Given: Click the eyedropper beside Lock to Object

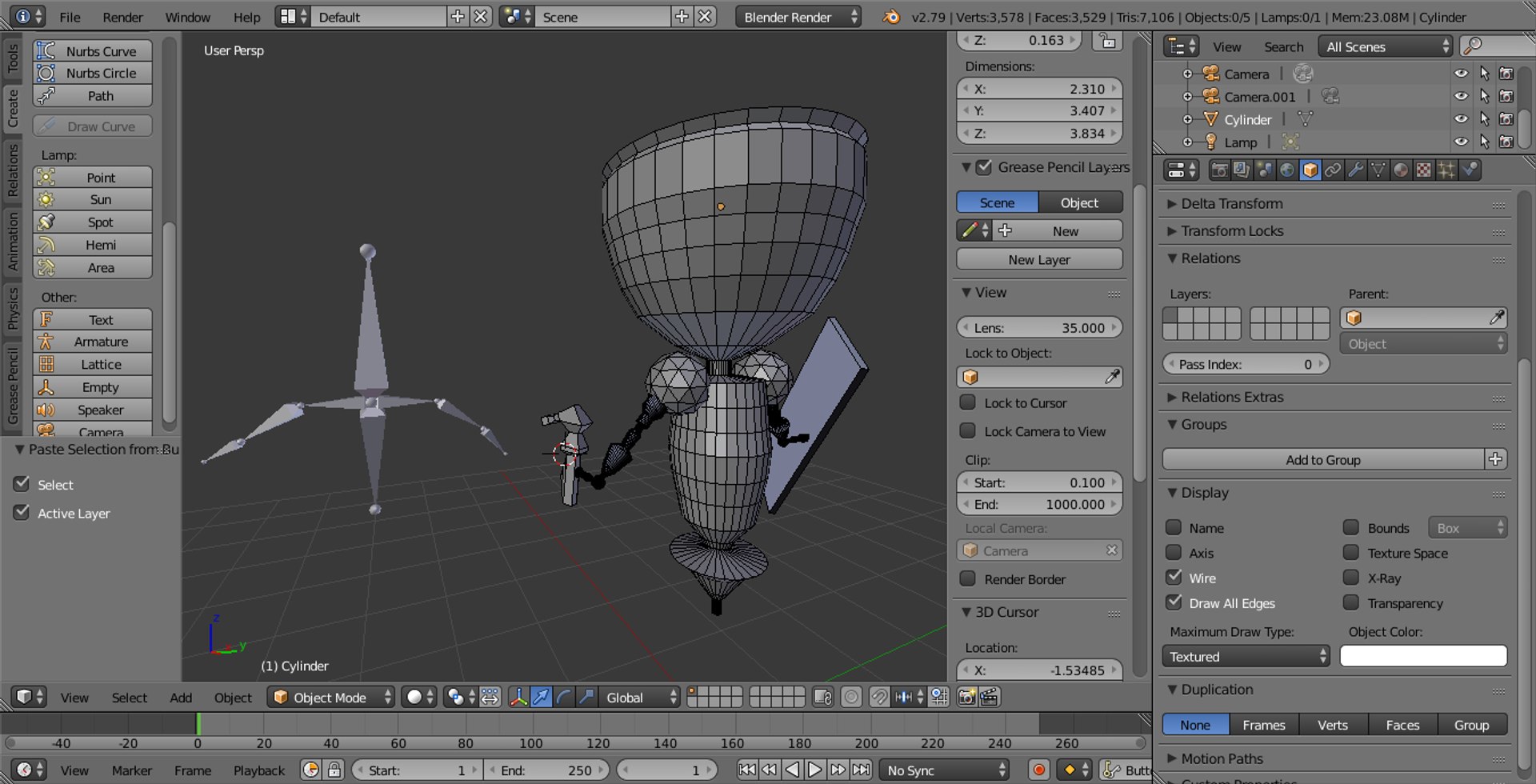Looking at the screenshot, I should point(1112,376).
